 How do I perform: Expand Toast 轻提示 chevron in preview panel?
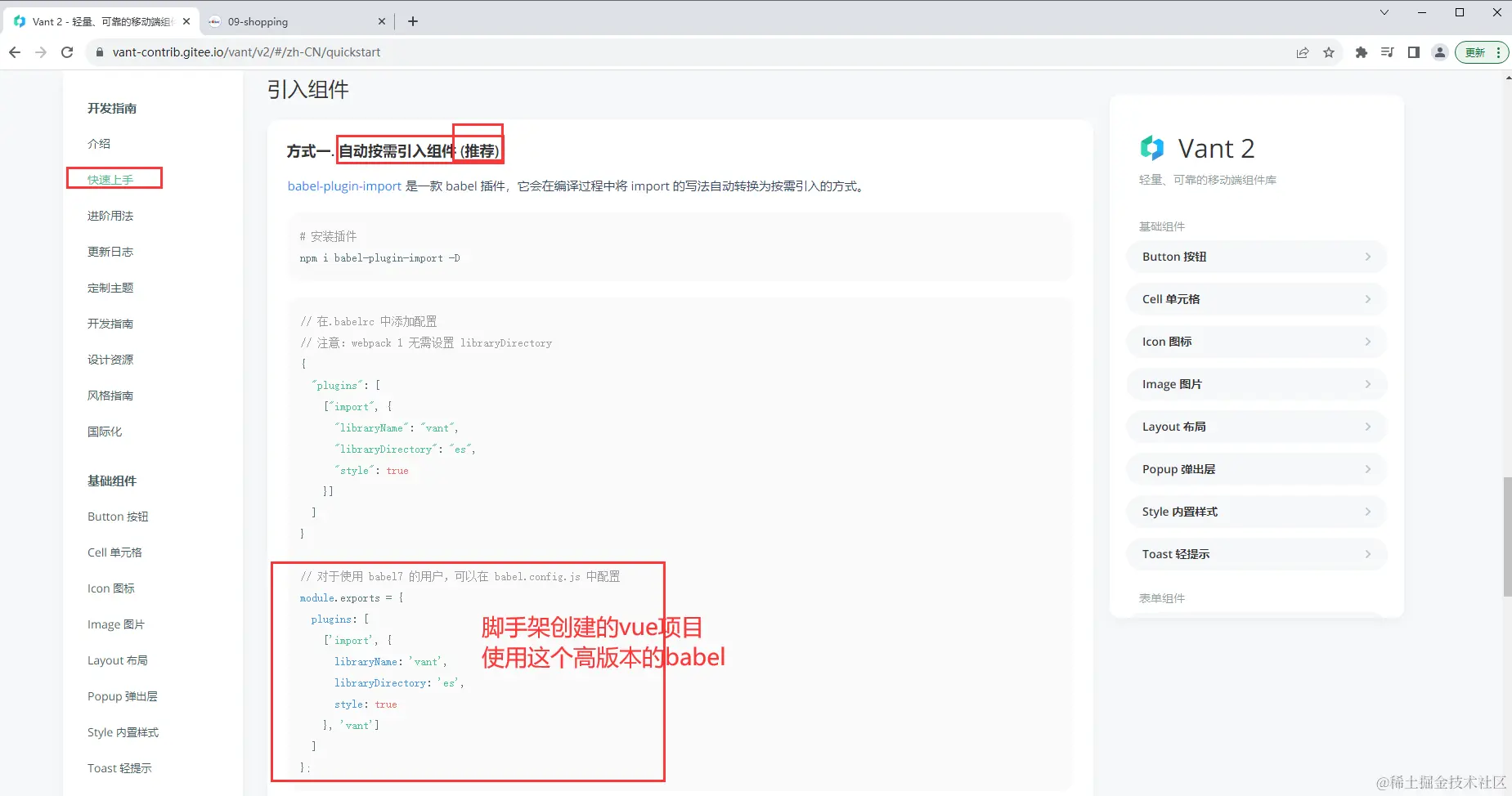tap(1368, 554)
